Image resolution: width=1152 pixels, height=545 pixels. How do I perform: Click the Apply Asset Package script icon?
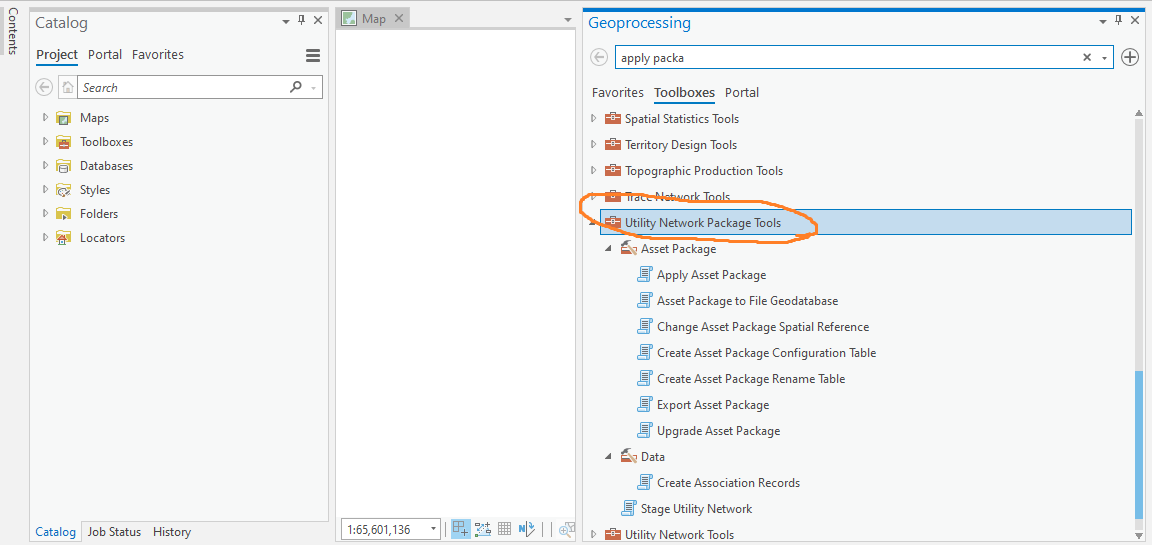tap(645, 275)
